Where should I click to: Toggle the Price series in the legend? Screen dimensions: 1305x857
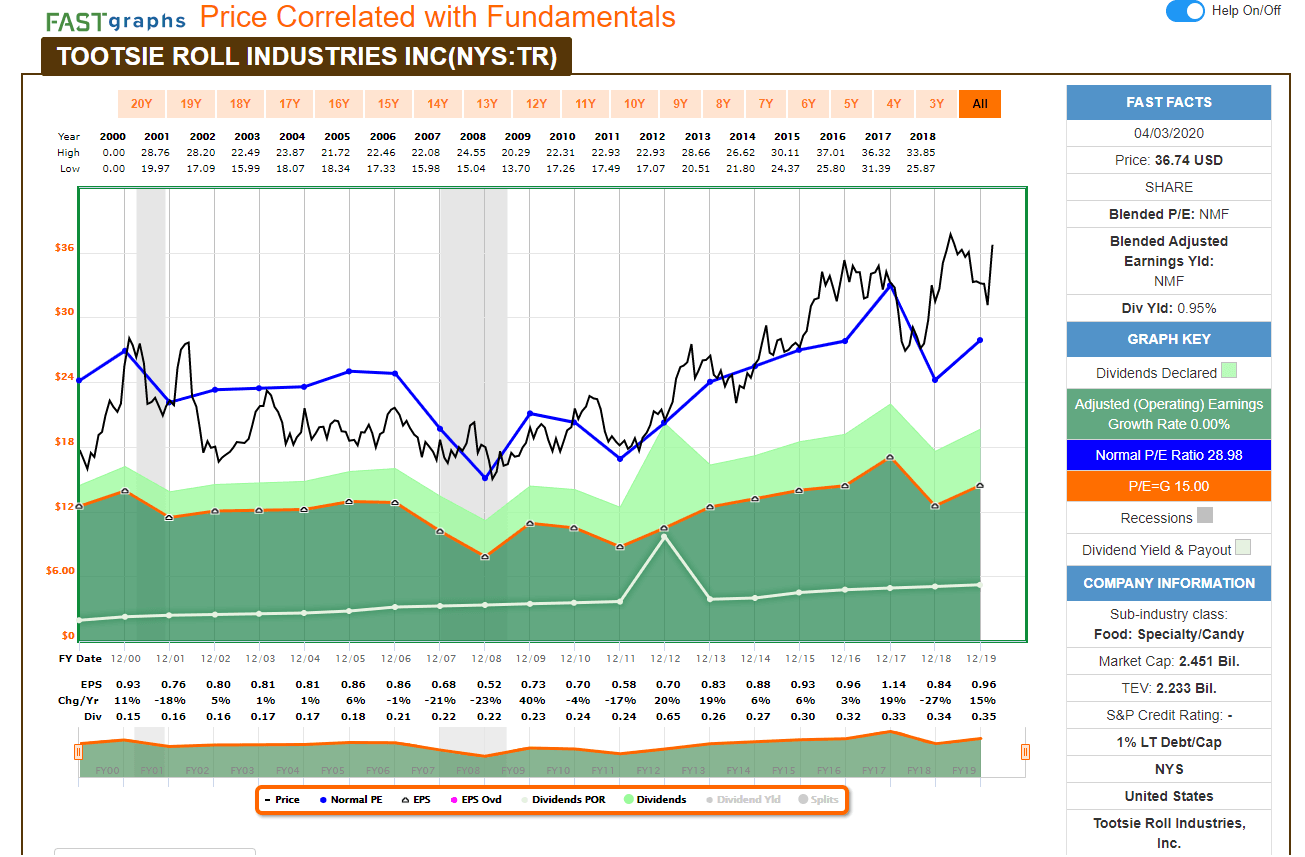pyautogui.click(x=282, y=800)
